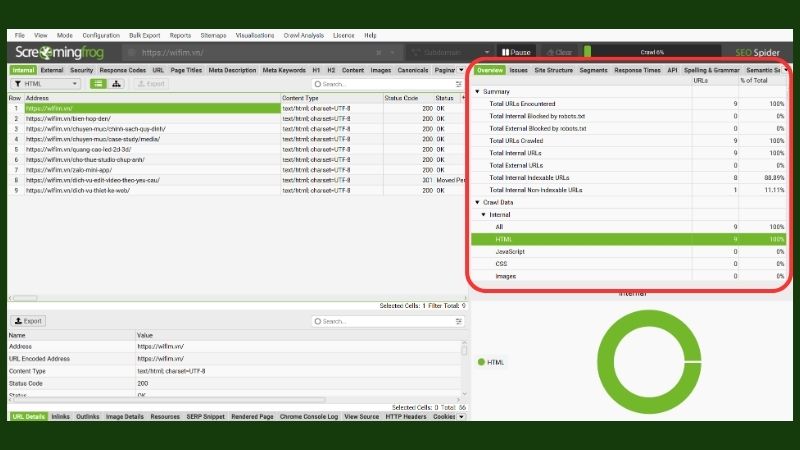
Task: Click the lower Export button
Action: [28, 321]
